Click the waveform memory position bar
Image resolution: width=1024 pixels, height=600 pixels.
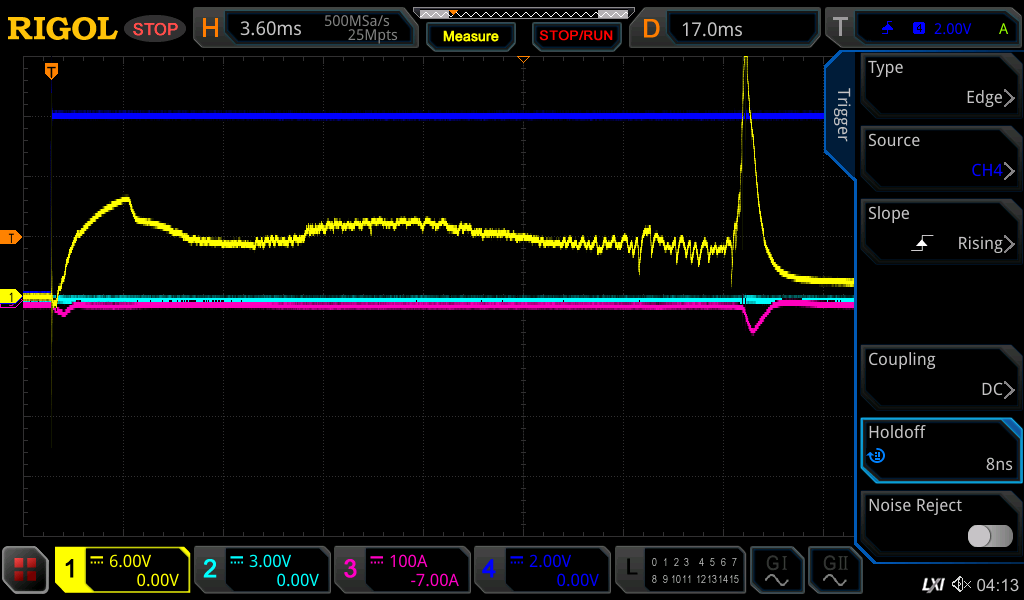click(522, 14)
